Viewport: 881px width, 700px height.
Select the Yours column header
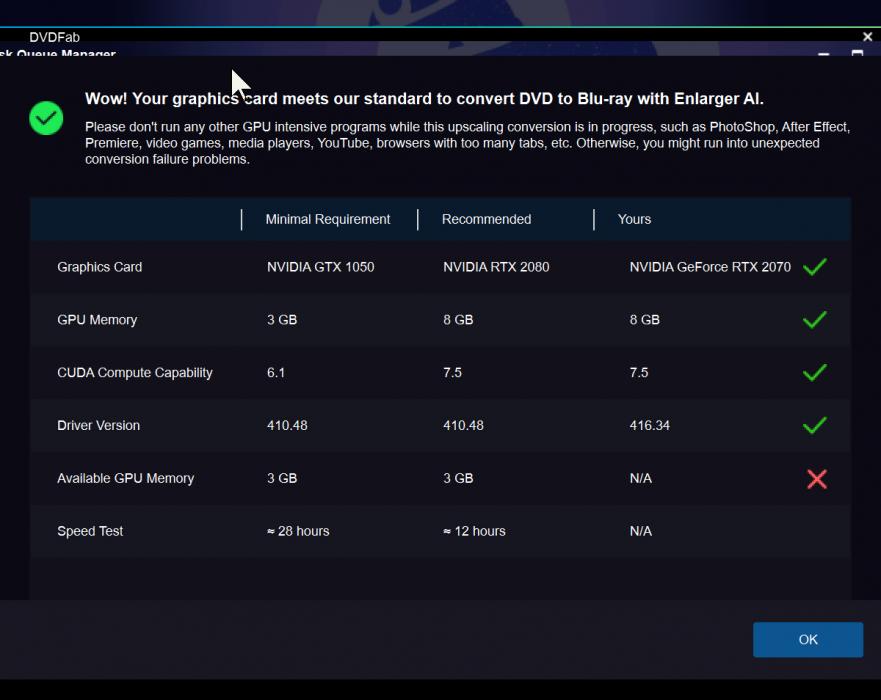[x=634, y=219]
